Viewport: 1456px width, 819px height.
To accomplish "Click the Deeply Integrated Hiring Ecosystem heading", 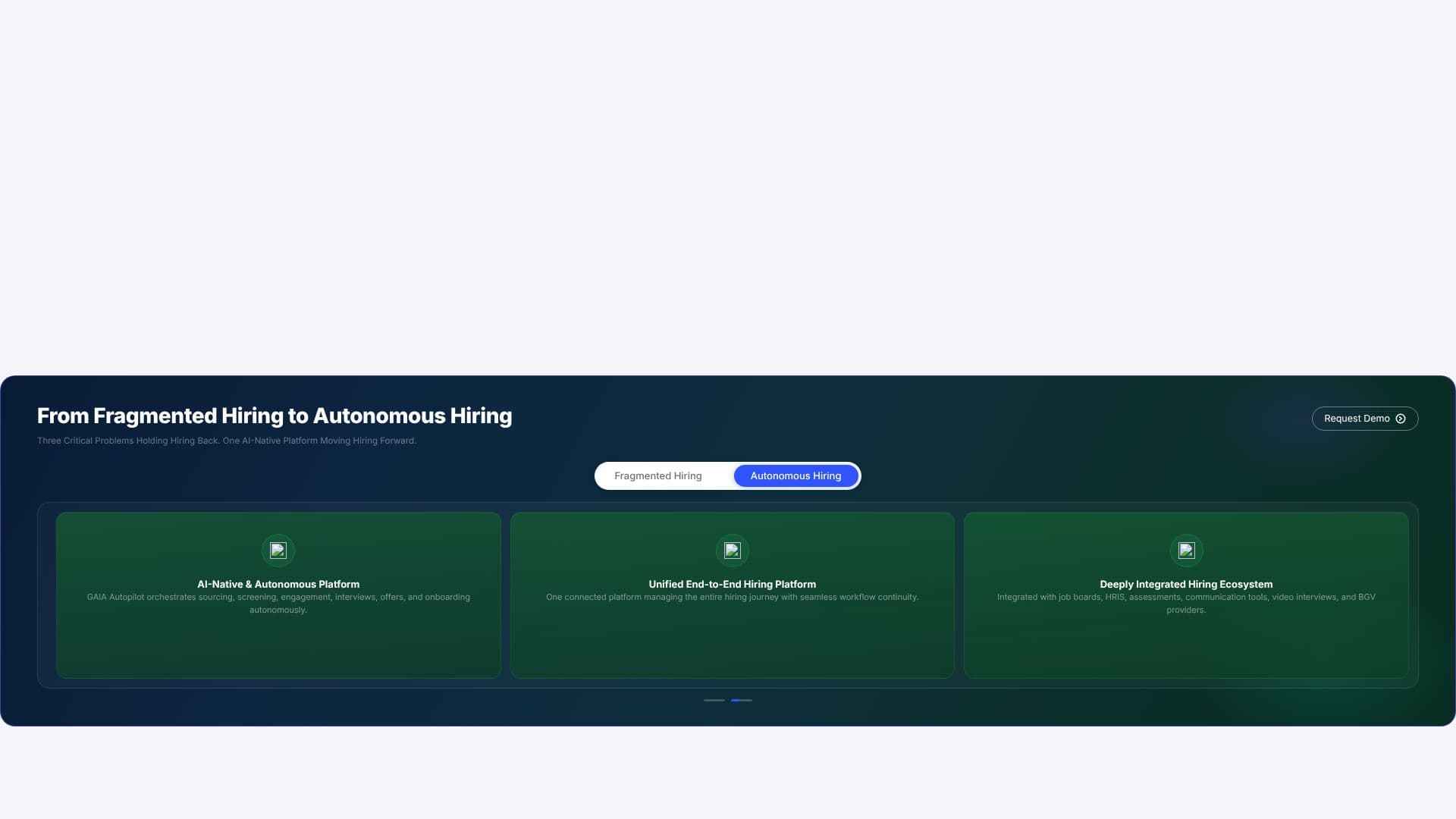I will tap(1186, 584).
